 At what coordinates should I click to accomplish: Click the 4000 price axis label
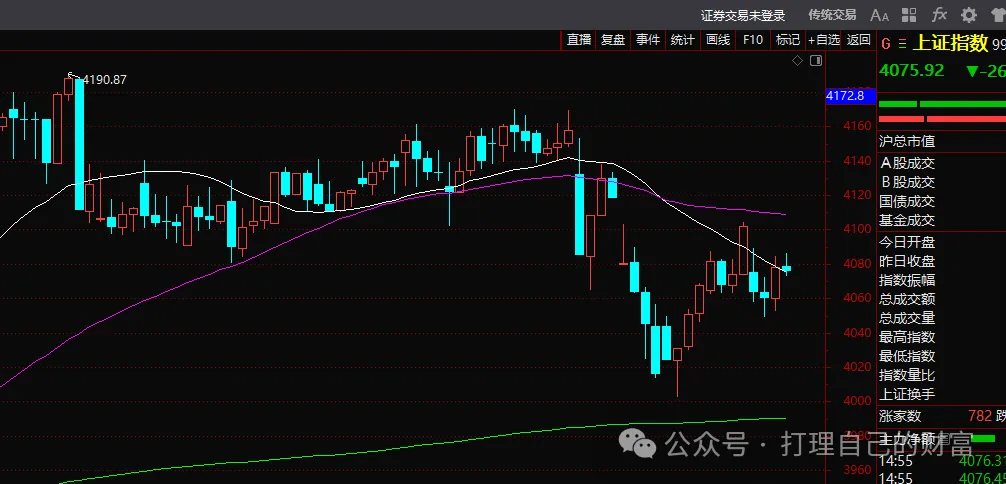pos(858,401)
